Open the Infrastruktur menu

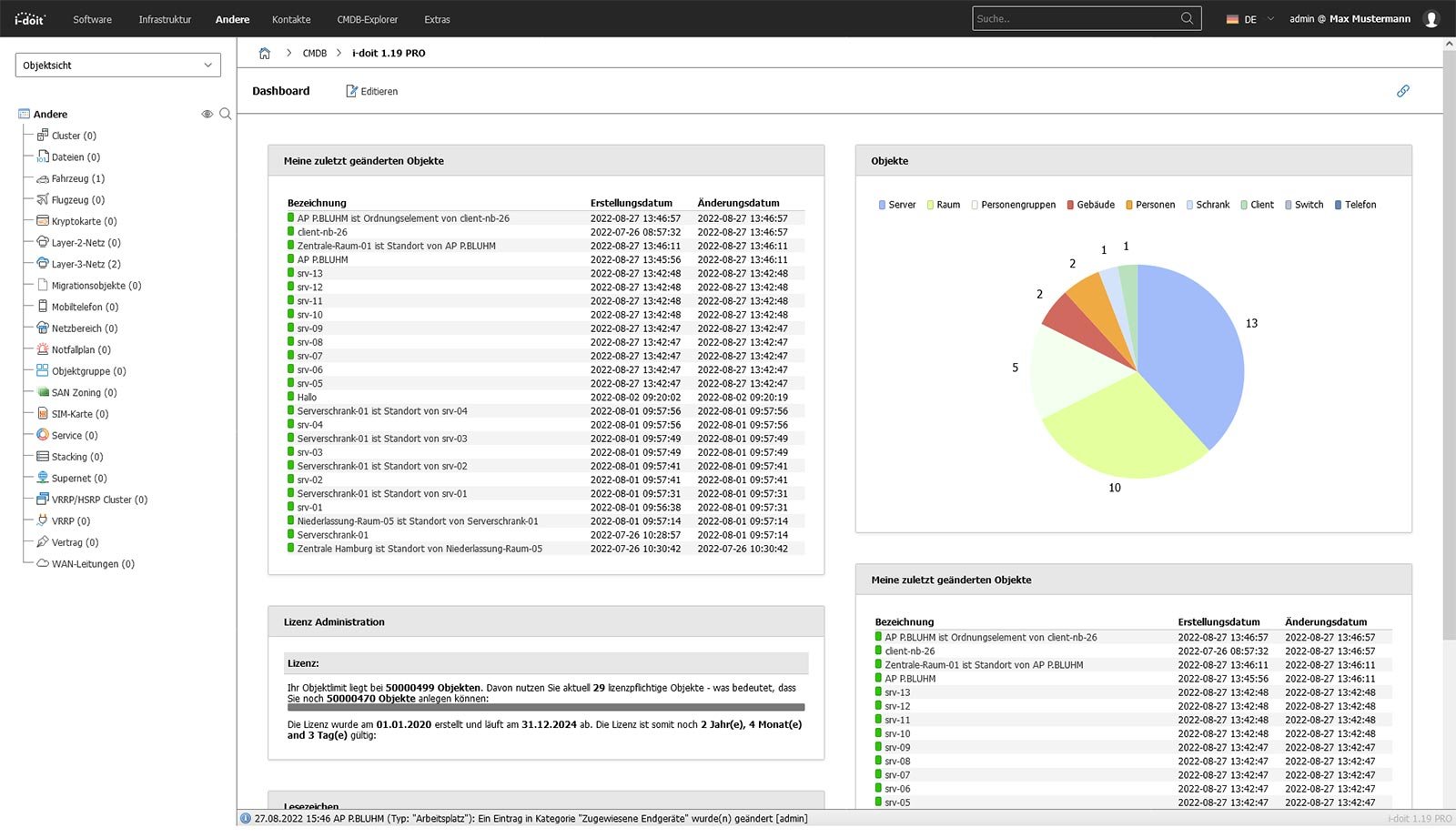(x=165, y=19)
